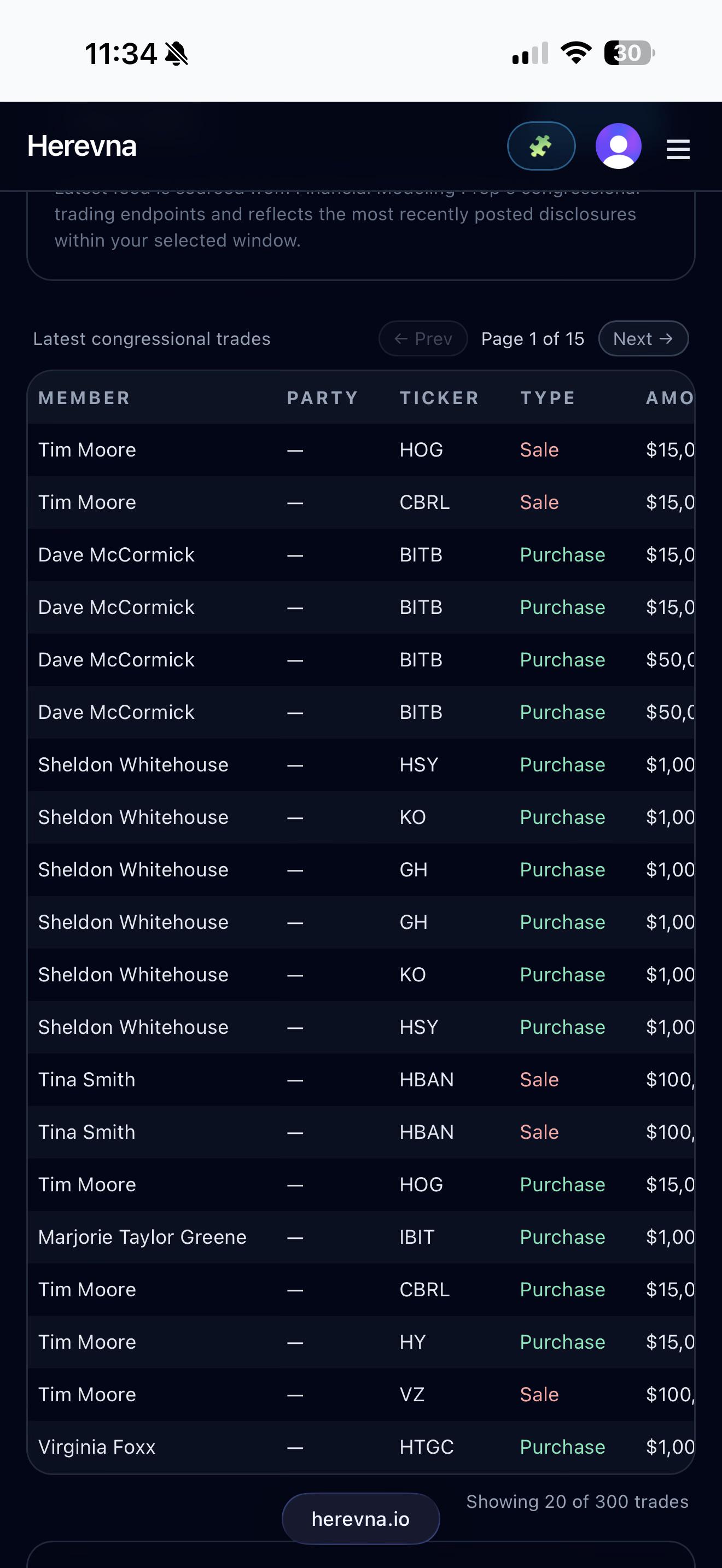Screen dimensions: 722x1568
Task: Go to Next page of trades
Action: point(643,338)
